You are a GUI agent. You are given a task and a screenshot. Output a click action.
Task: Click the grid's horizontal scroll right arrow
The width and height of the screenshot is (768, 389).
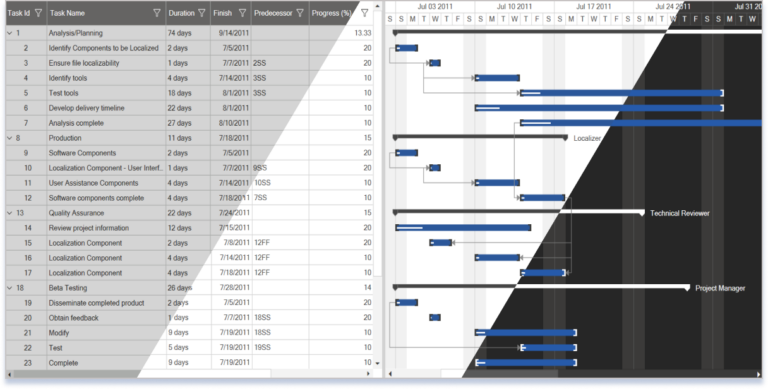(369, 374)
